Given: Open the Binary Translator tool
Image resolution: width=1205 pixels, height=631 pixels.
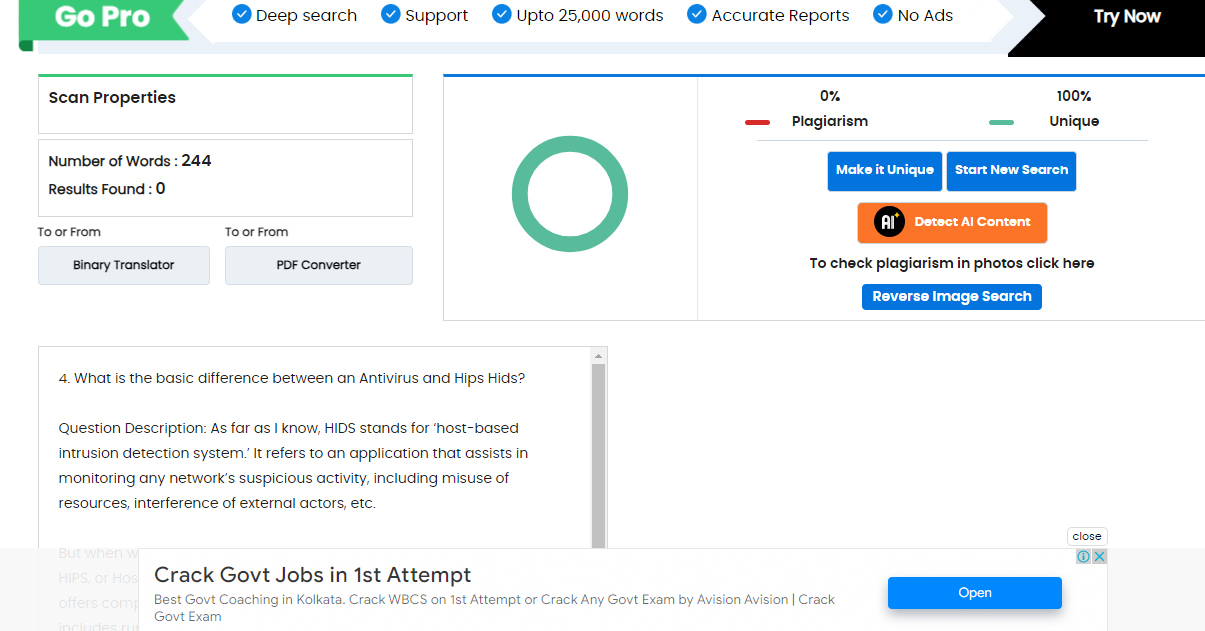Looking at the screenshot, I should (x=124, y=266).
